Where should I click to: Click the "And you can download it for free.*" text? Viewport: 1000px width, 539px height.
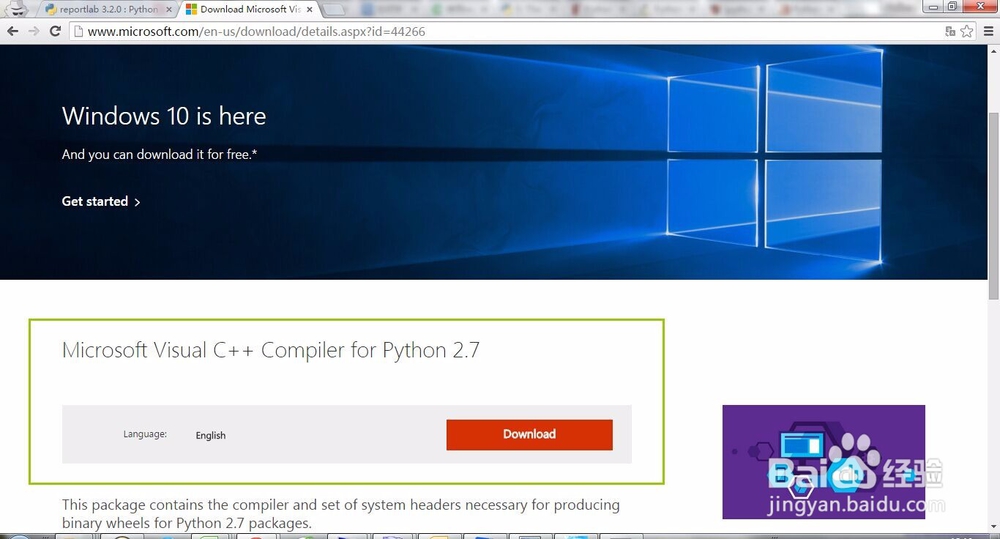coord(159,154)
